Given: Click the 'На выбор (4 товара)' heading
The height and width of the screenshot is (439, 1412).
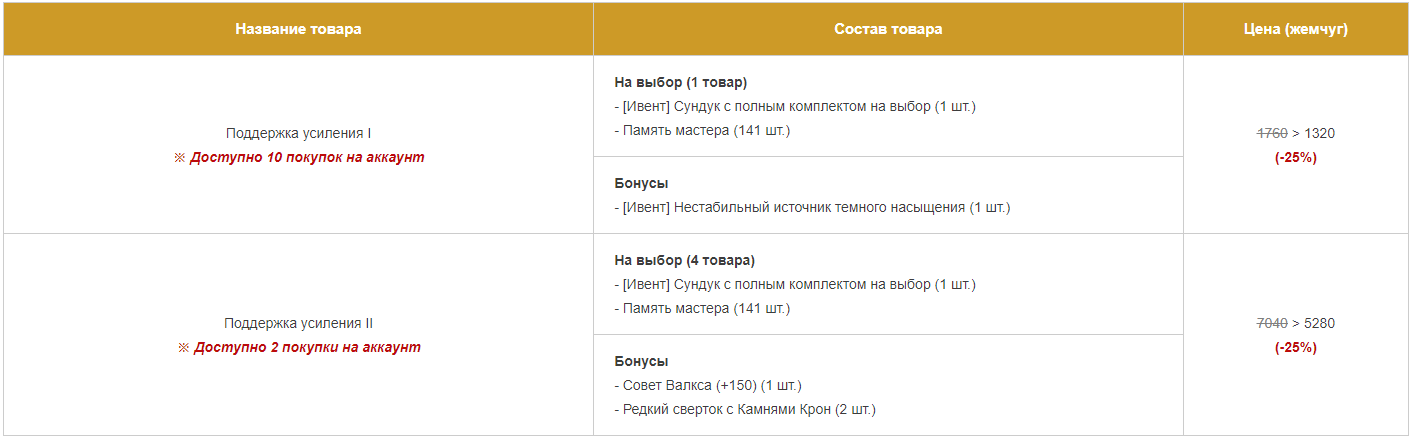Looking at the screenshot, I should 685,260.
